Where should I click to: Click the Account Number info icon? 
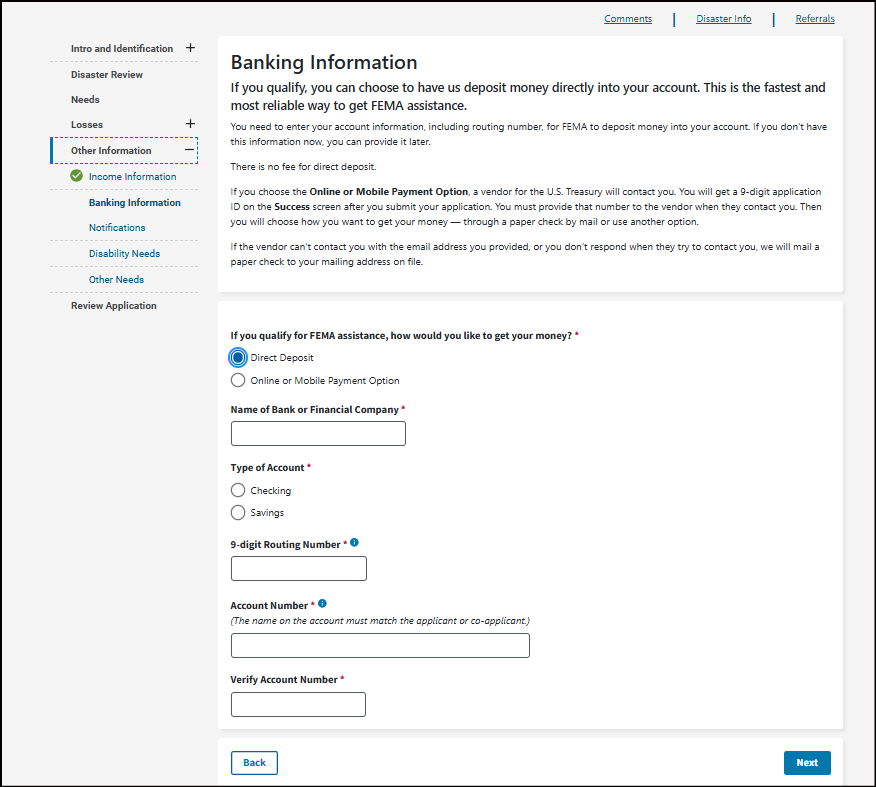(x=322, y=604)
